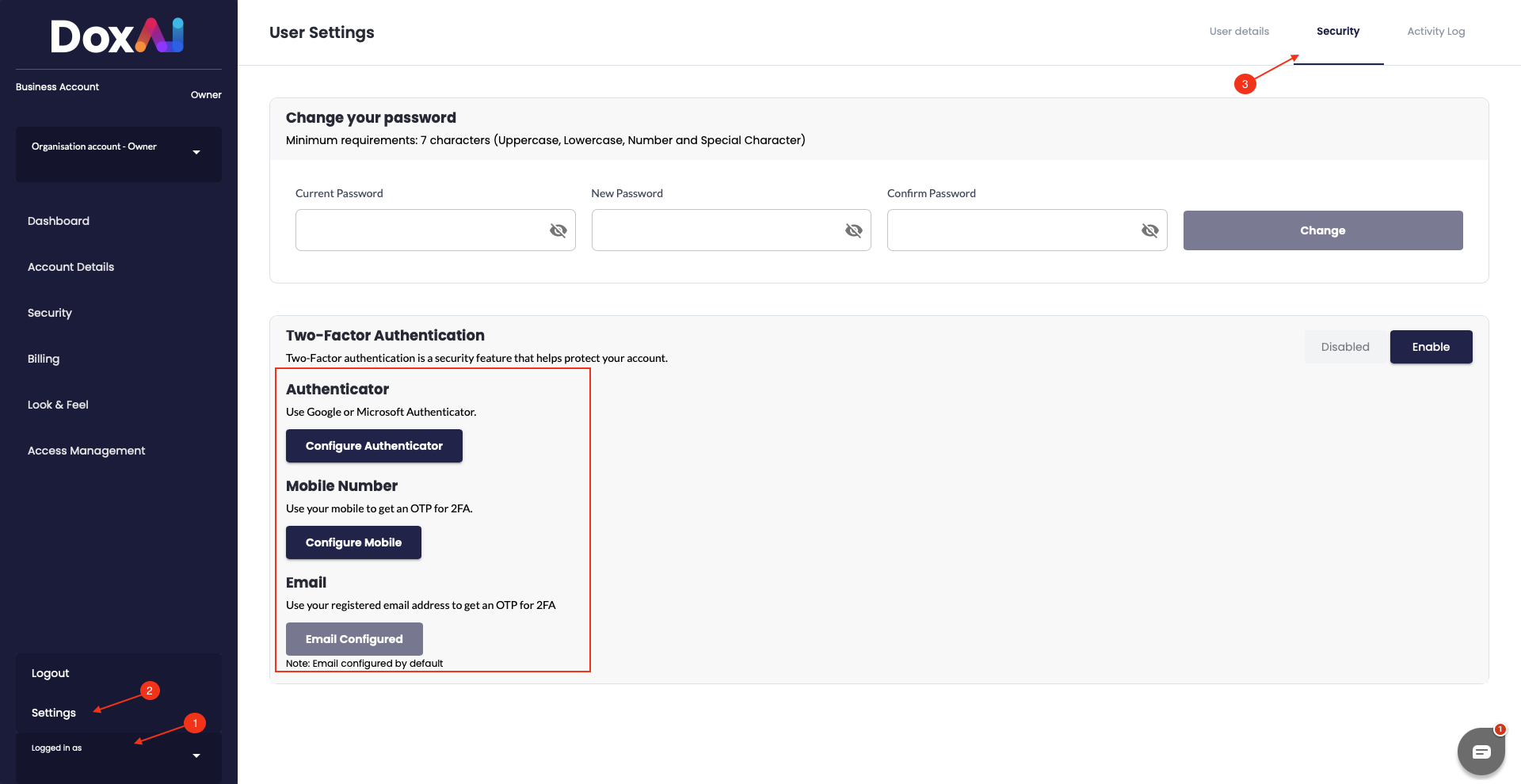Viewport: 1521px width, 784px height.
Task: Open Account Details in sidebar
Action: 71,267
